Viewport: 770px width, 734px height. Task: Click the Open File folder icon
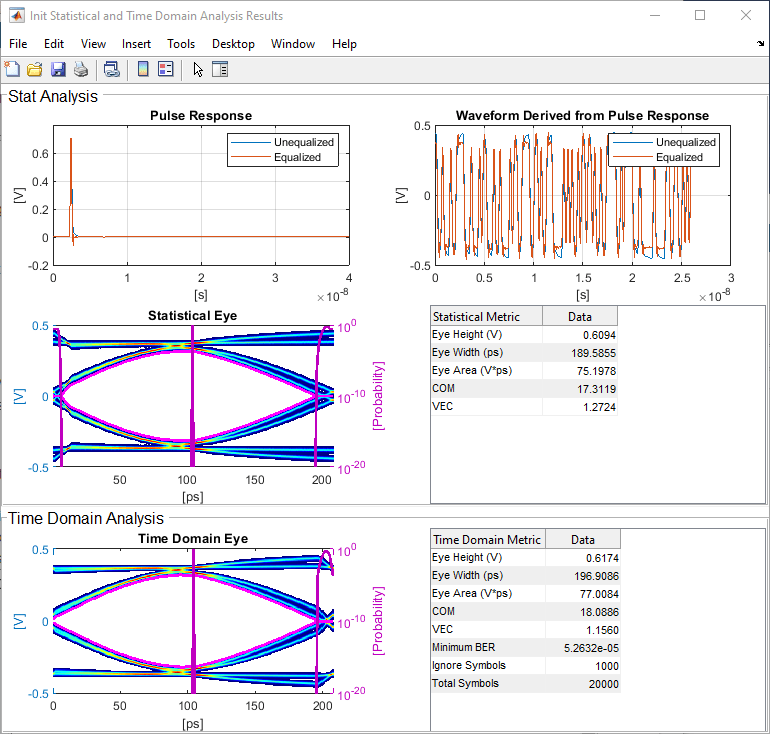[34, 69]
